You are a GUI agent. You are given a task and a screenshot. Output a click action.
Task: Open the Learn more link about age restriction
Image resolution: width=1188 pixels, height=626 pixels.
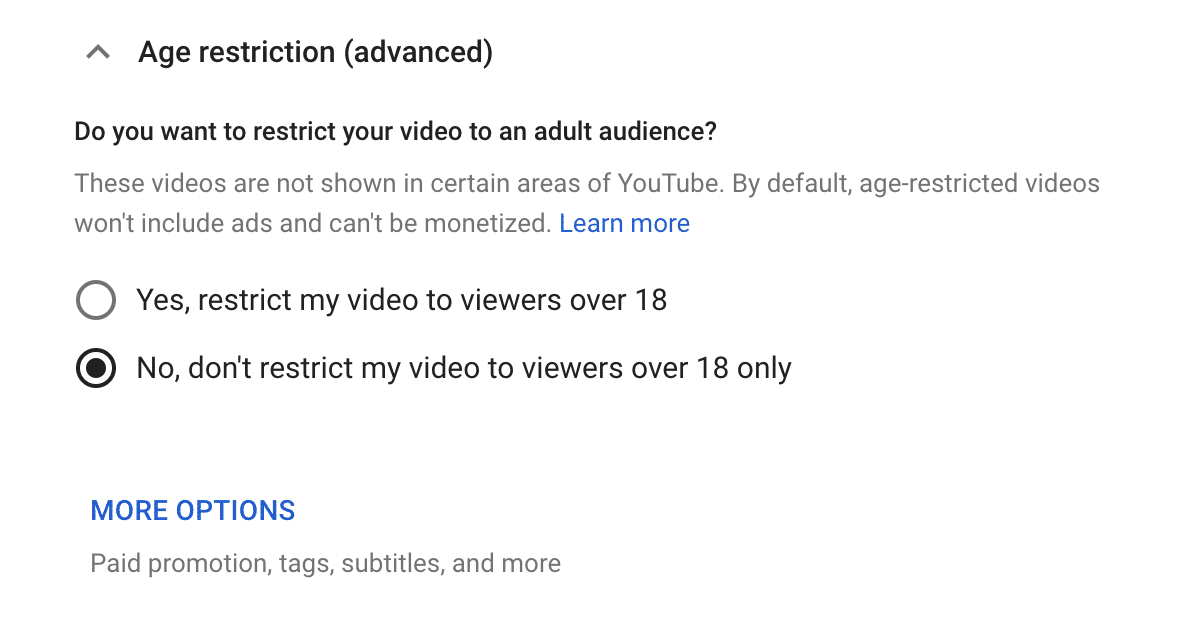pos(624,223)
